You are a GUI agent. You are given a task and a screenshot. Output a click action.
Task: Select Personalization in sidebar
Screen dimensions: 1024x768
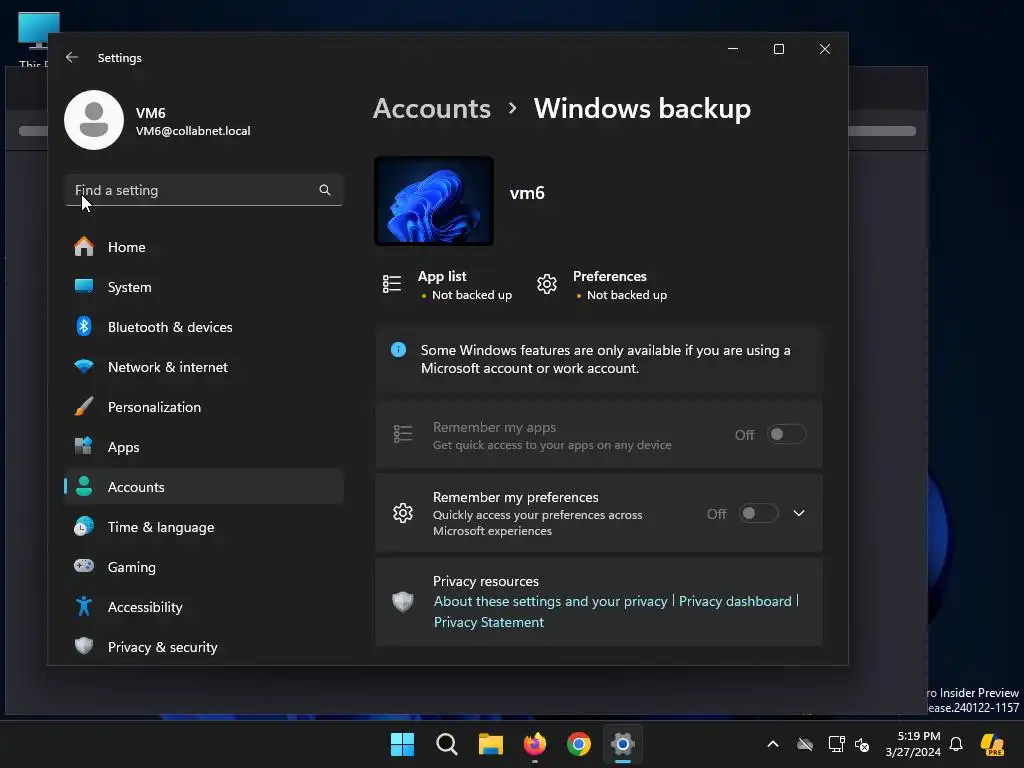(x=204, y=407)
